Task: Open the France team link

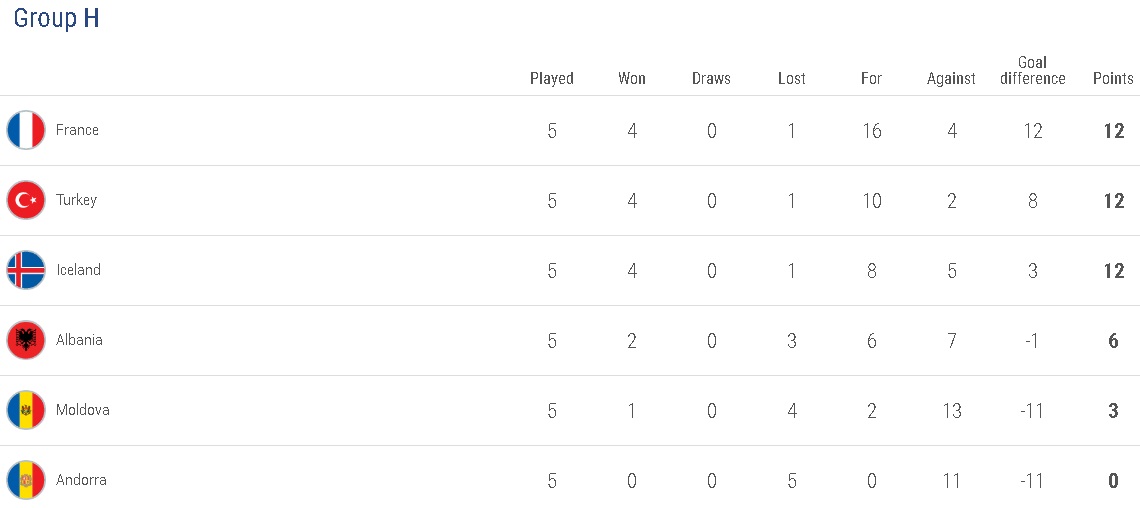Action: click(x=77, y=130)
